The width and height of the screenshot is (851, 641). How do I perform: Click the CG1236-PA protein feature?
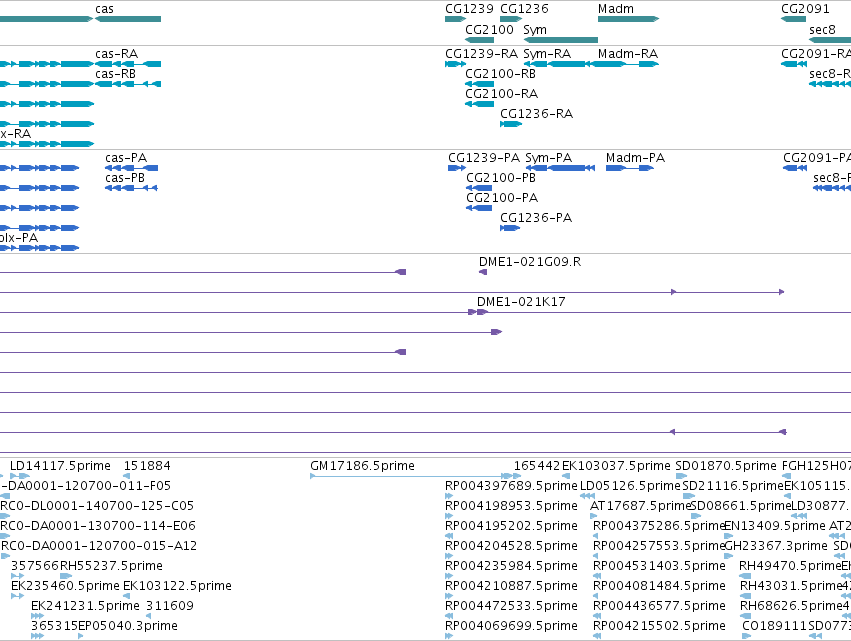pos(510,228)
